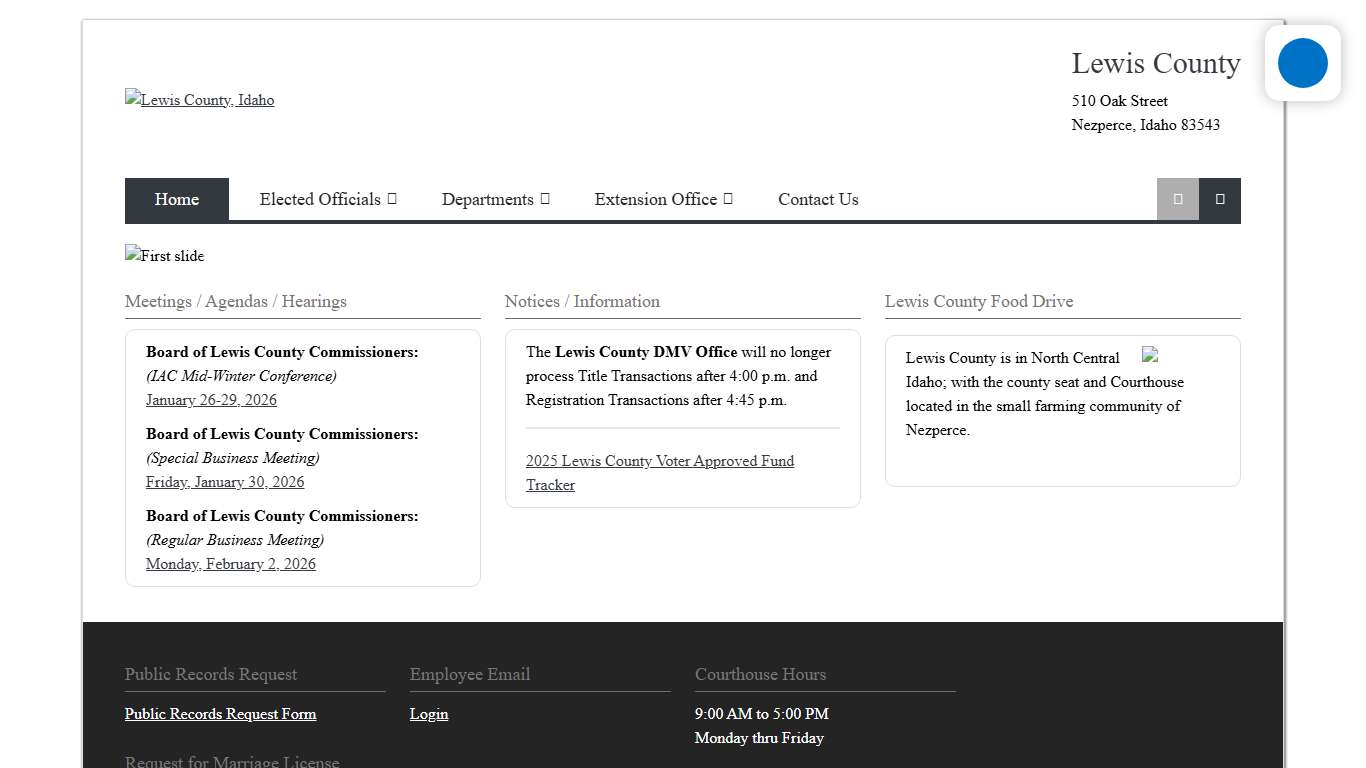The image size is (1366, 768).
Task: Expand the Extension Office menu
Action: click(663, 199)
